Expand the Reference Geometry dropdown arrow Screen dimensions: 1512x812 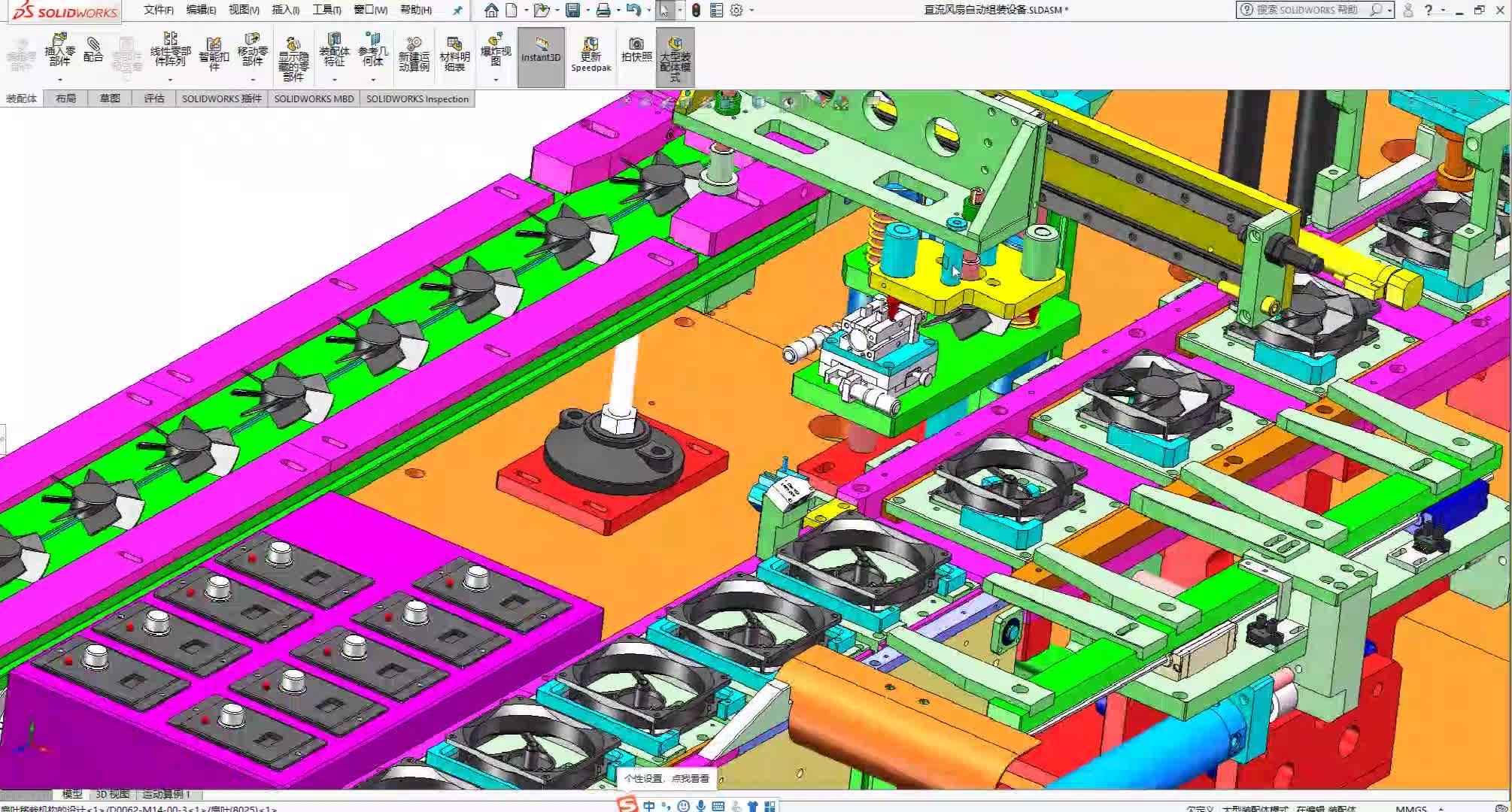click(x=373, y=79)
